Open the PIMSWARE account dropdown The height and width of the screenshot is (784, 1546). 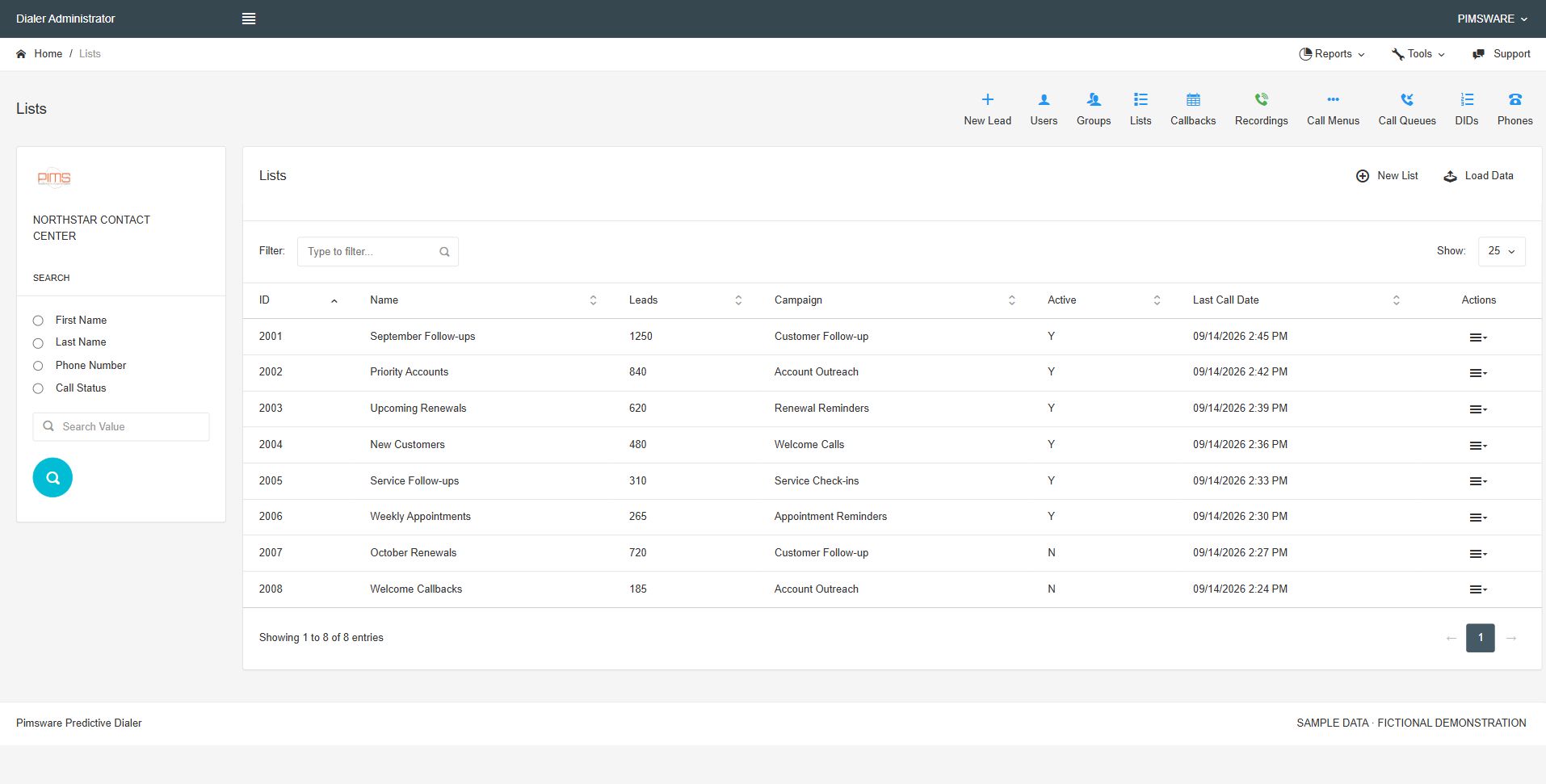[x=1492, y=19]
